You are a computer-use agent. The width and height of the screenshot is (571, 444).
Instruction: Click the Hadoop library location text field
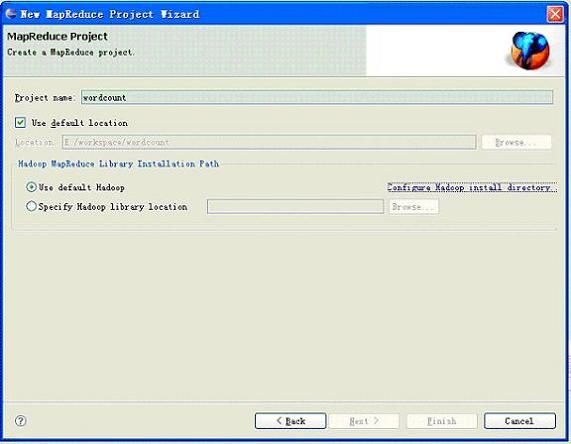(x=295, y=207)
